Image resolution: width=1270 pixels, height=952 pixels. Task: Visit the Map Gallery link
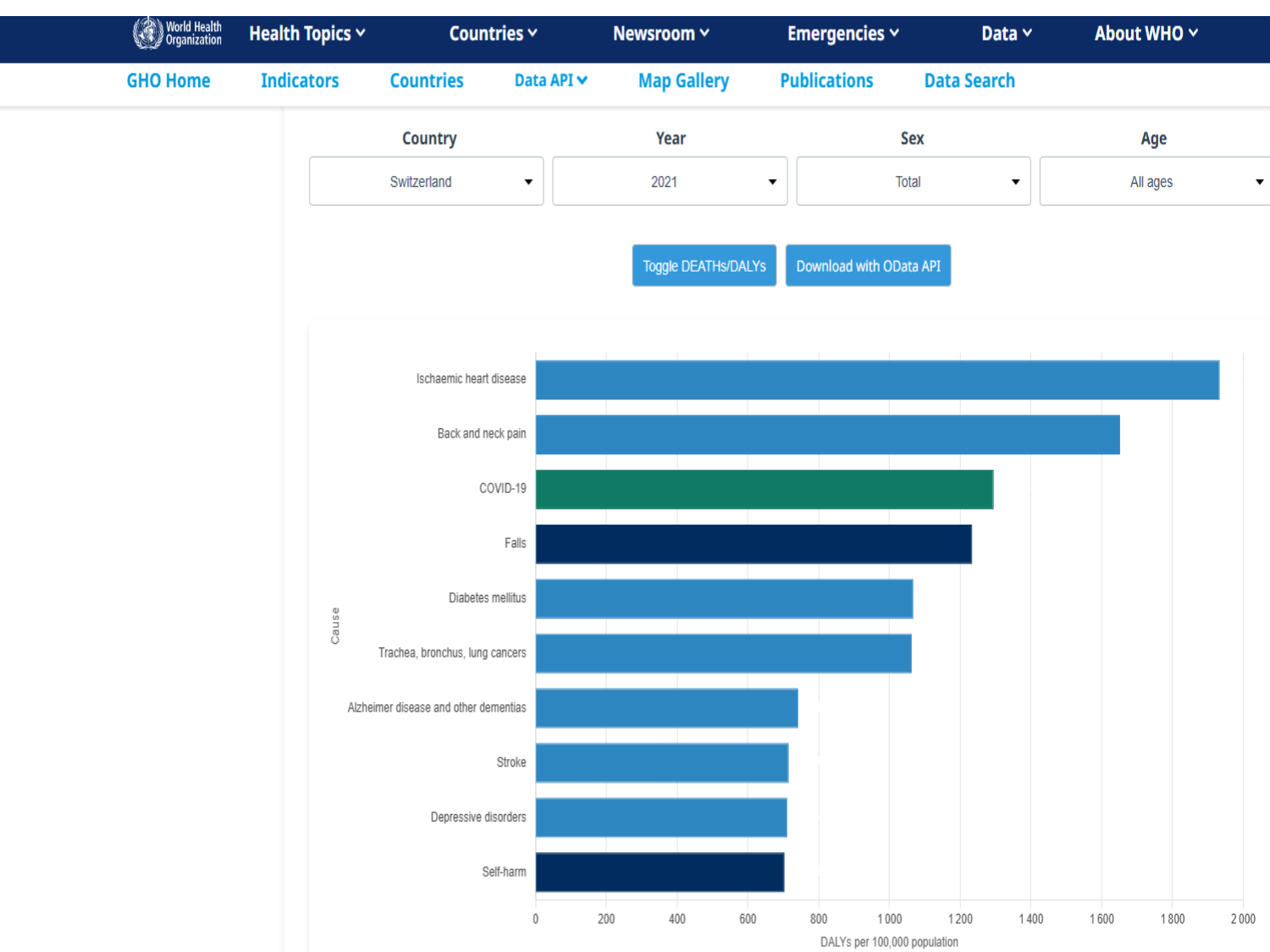(x=683, y=81)
